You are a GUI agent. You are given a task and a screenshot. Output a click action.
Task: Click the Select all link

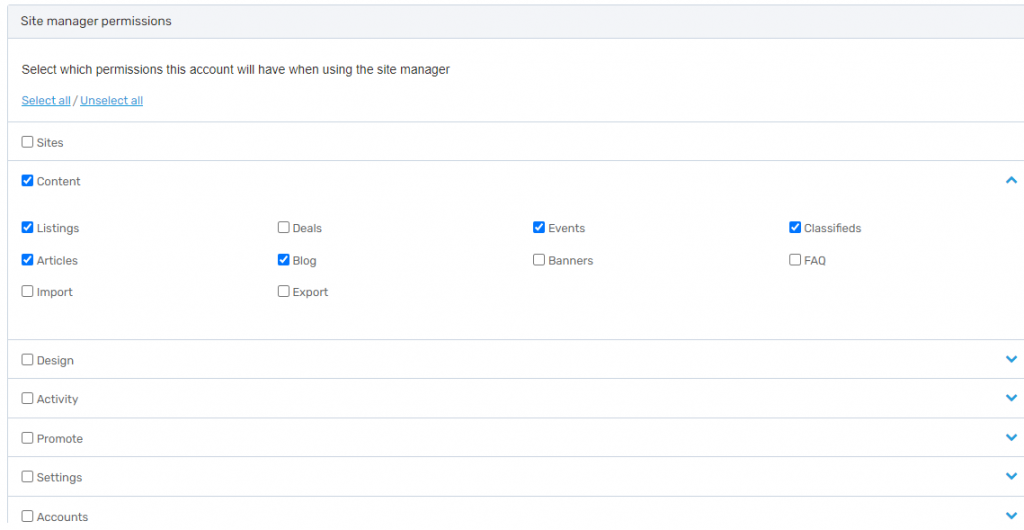[46, 101]
